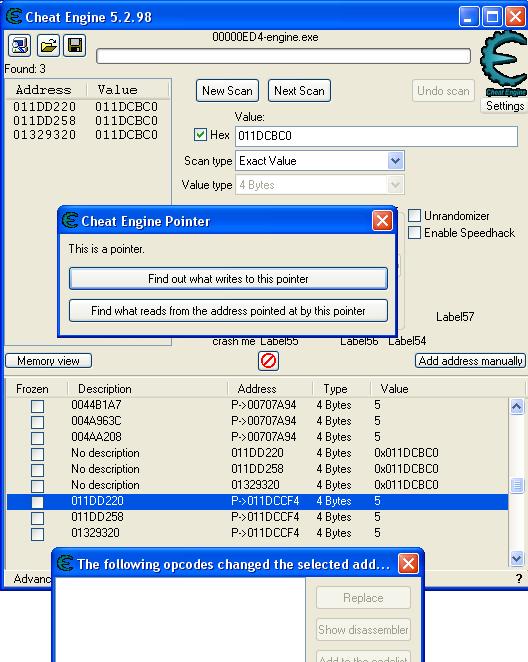This screenshot has width=528, height=662.
Task: Click value 5 of selected 011DD220 row
Action: coord(377,501)
